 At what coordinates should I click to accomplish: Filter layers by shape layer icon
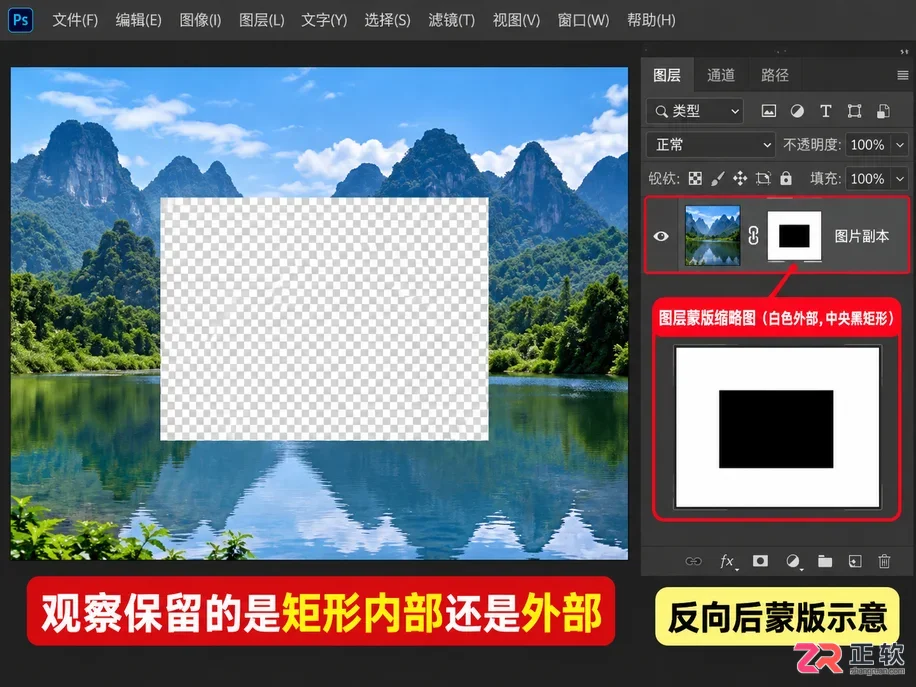(x=854, y=111)
